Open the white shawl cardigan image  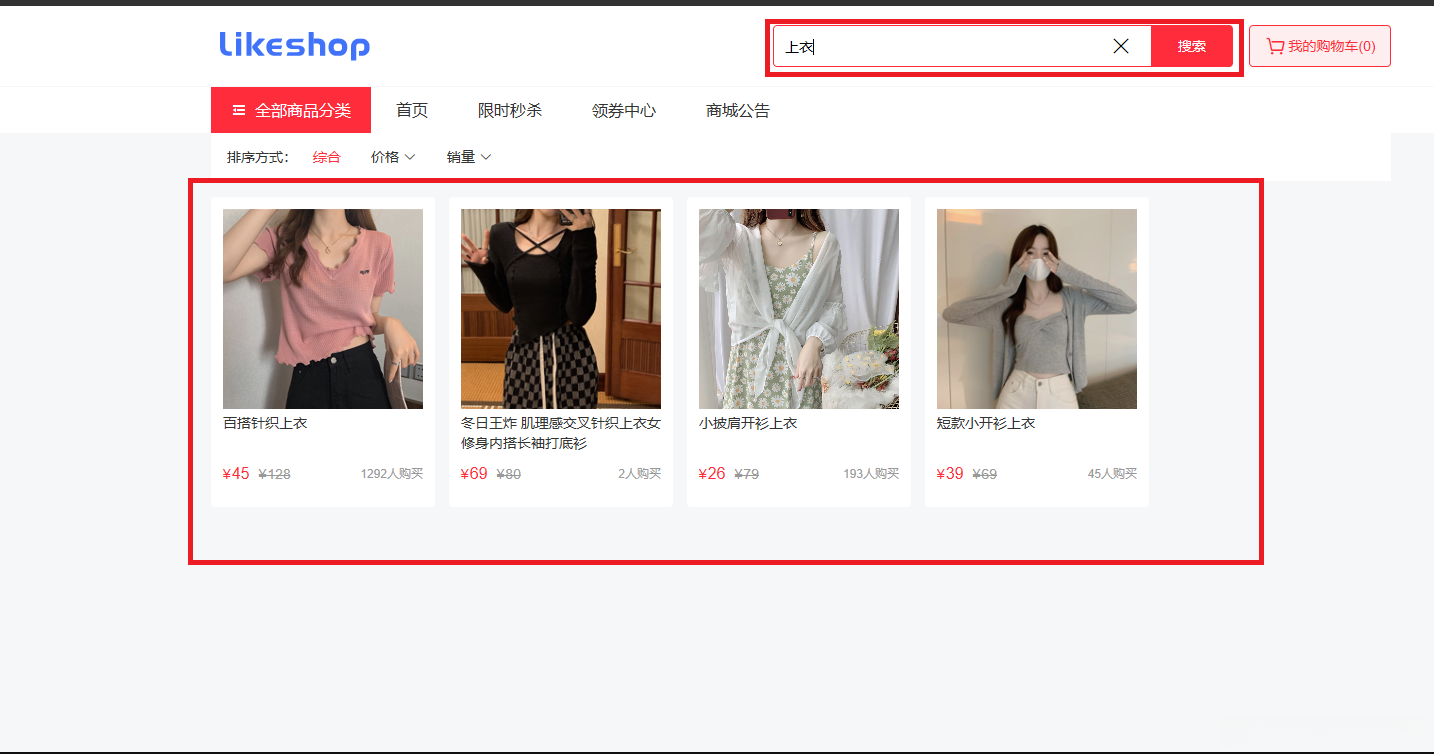click(x=799, y=309)
